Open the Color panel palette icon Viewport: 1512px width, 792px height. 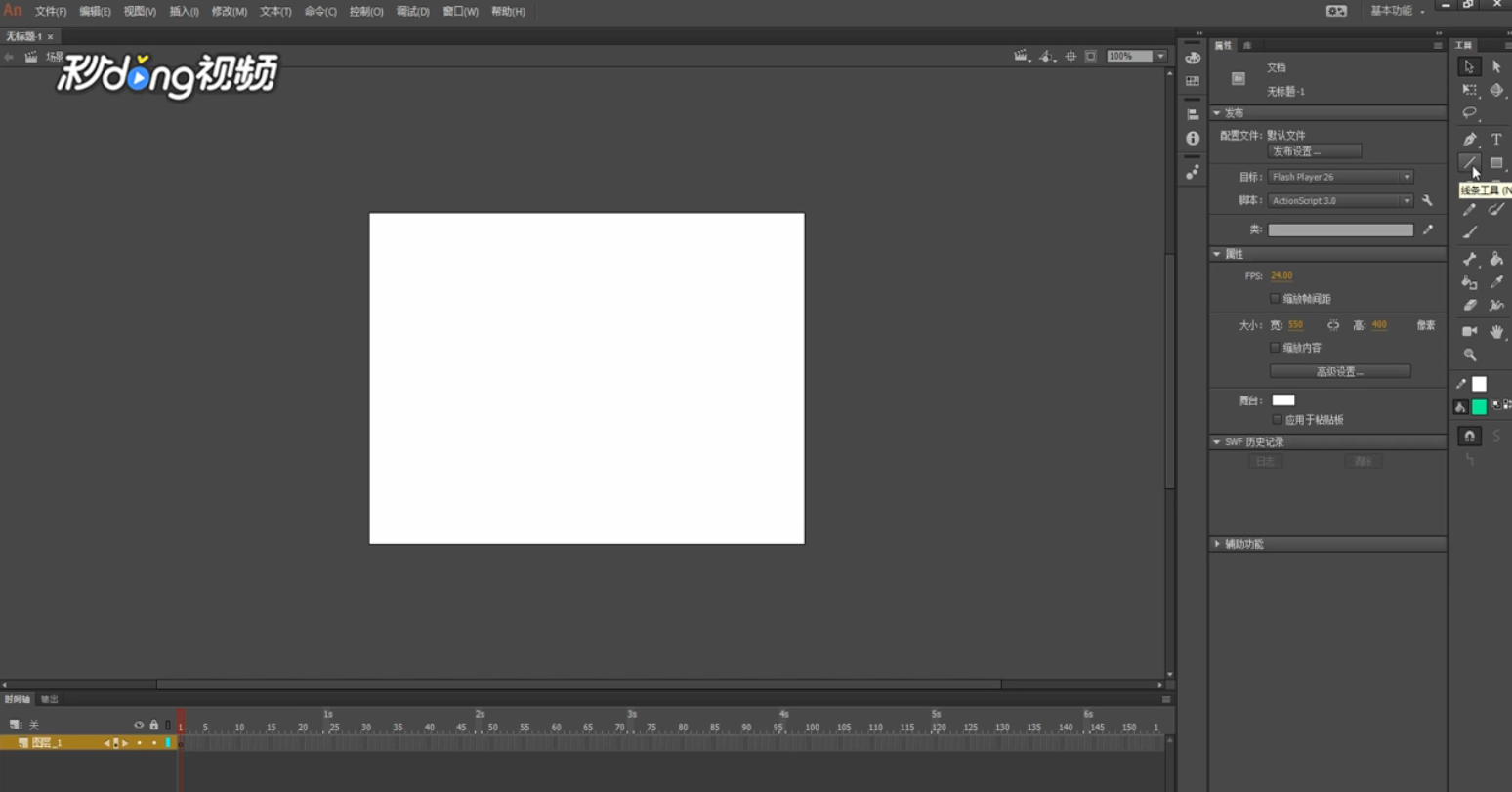coord(1193,58)
